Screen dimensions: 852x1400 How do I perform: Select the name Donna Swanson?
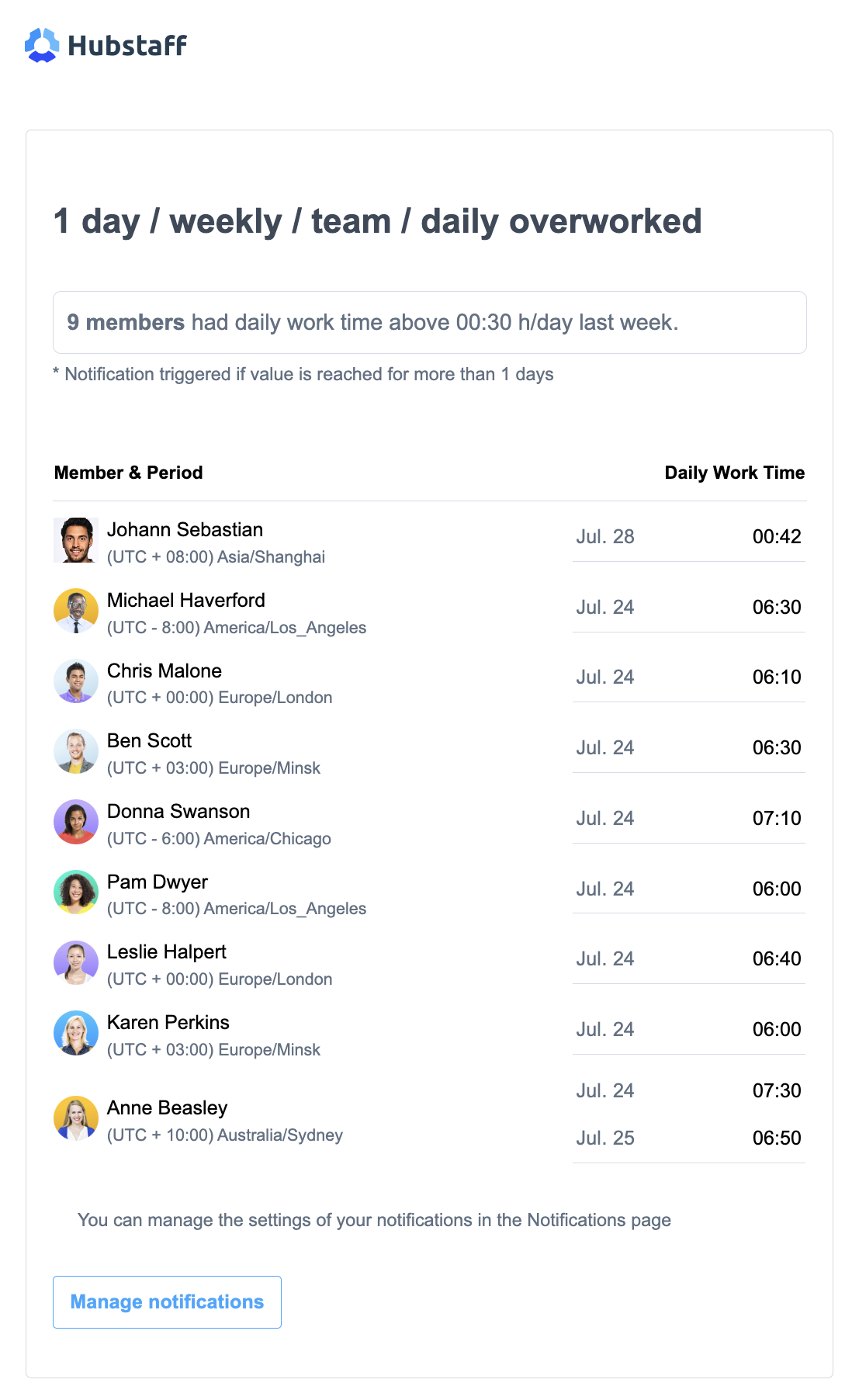click(x=178, y=811)
